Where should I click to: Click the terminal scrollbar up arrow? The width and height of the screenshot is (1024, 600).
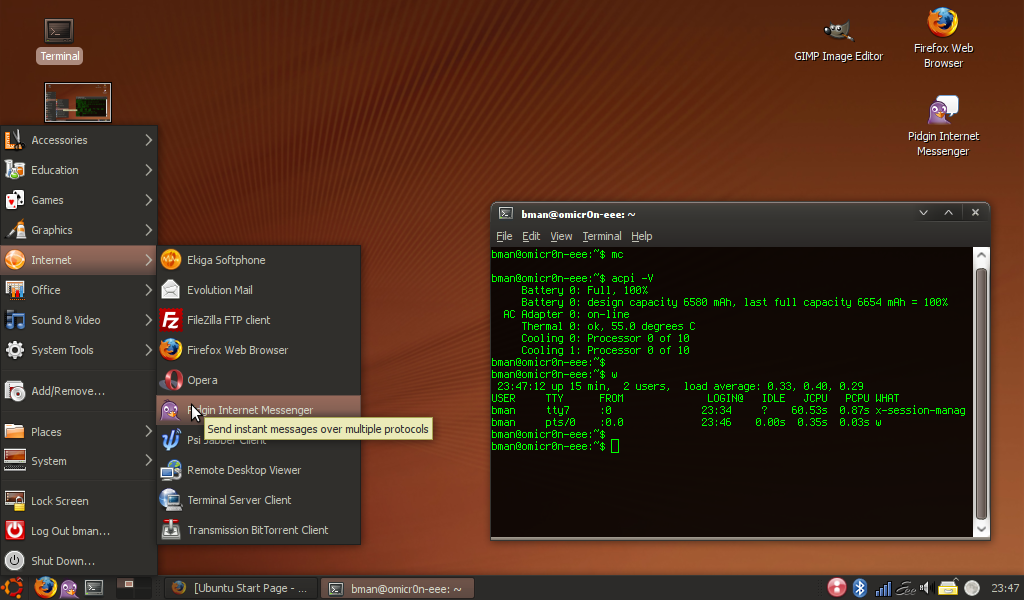coord(981,255)
